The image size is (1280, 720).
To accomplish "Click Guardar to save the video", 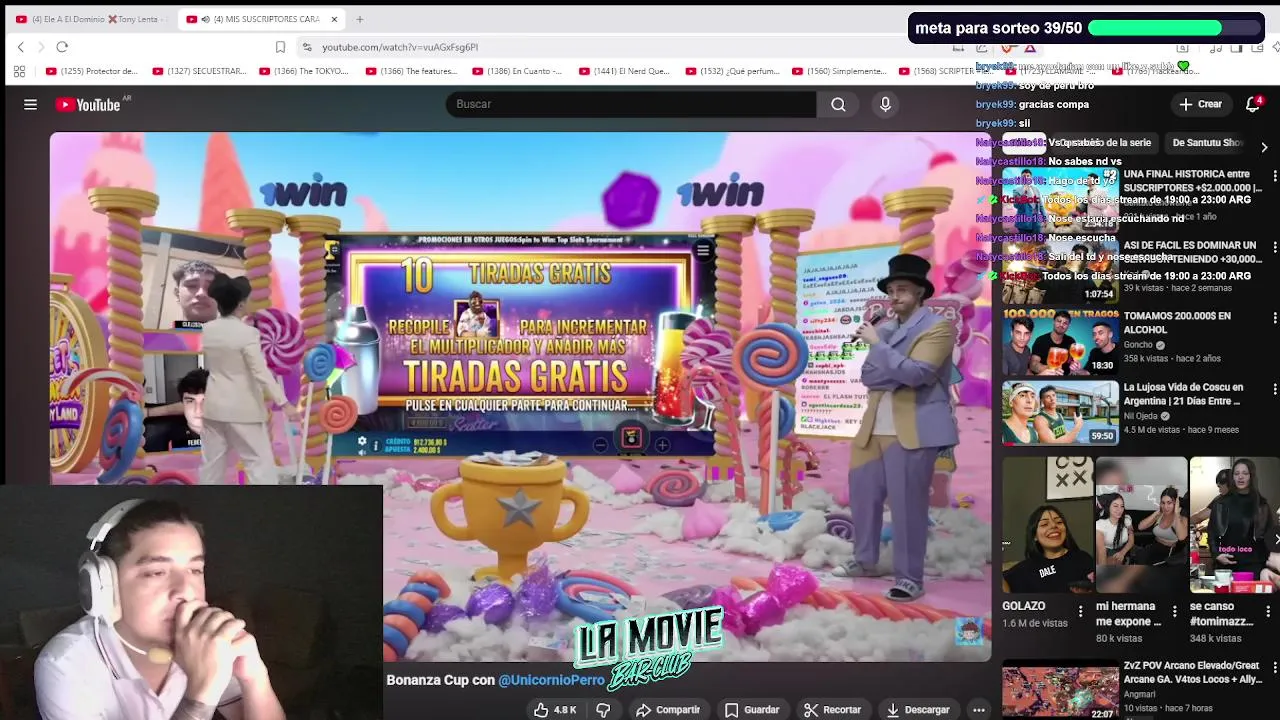I will tap(752, 709).
